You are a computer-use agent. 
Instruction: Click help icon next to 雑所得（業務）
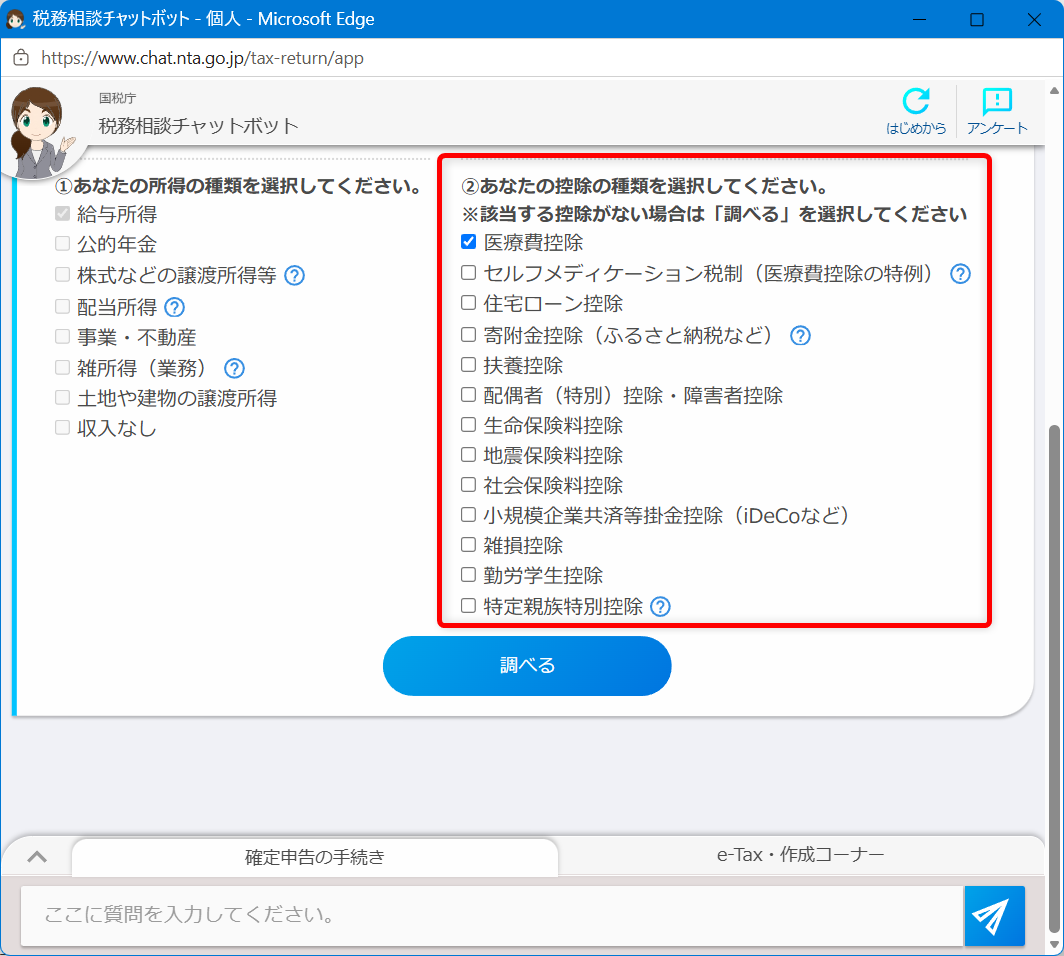[234, 368]
